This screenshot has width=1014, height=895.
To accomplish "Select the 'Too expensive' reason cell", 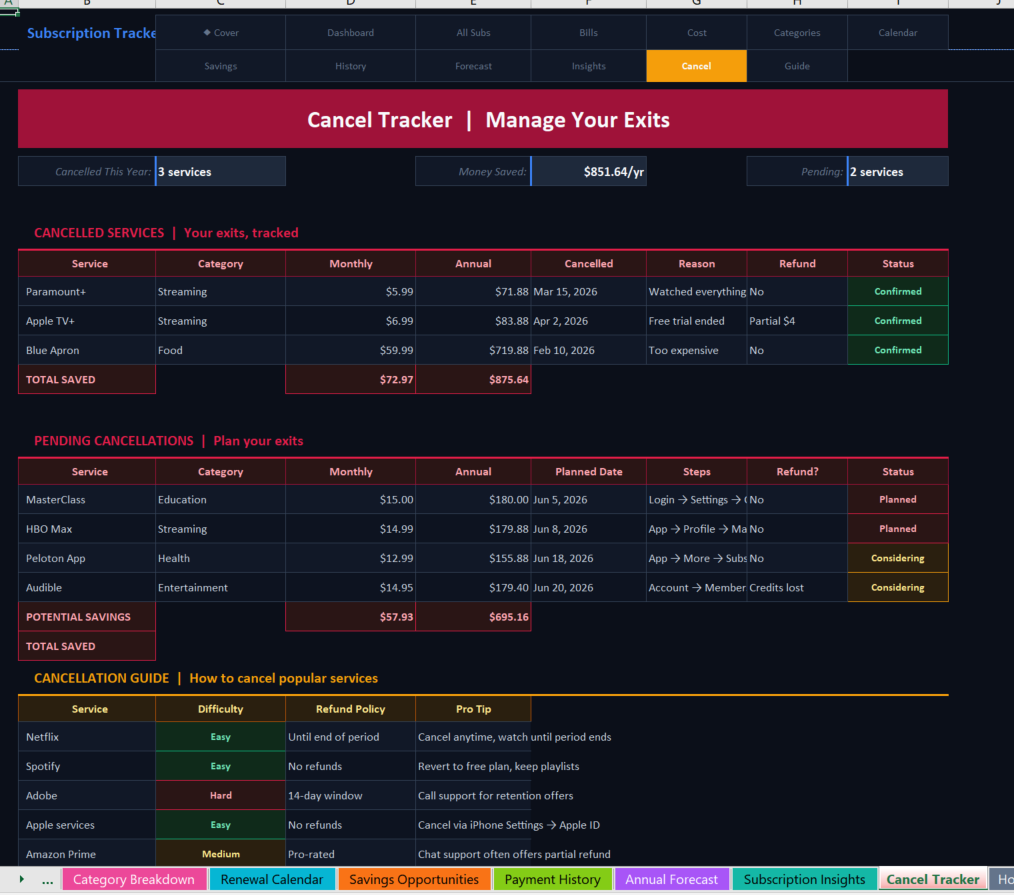I will pos(696,350).
